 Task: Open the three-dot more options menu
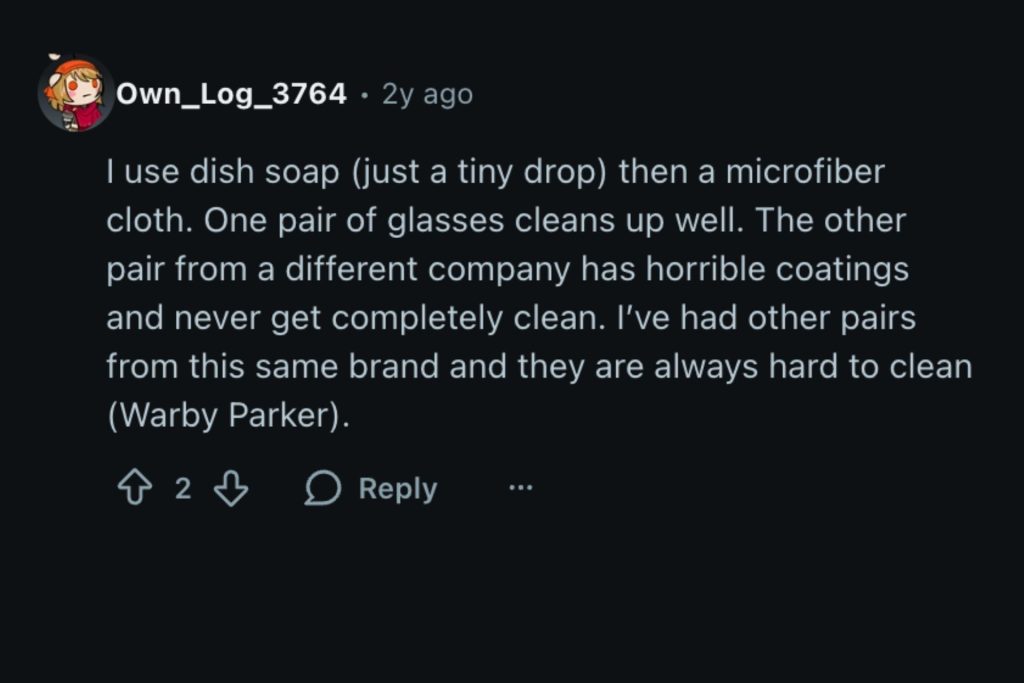[x=521, y=489]
